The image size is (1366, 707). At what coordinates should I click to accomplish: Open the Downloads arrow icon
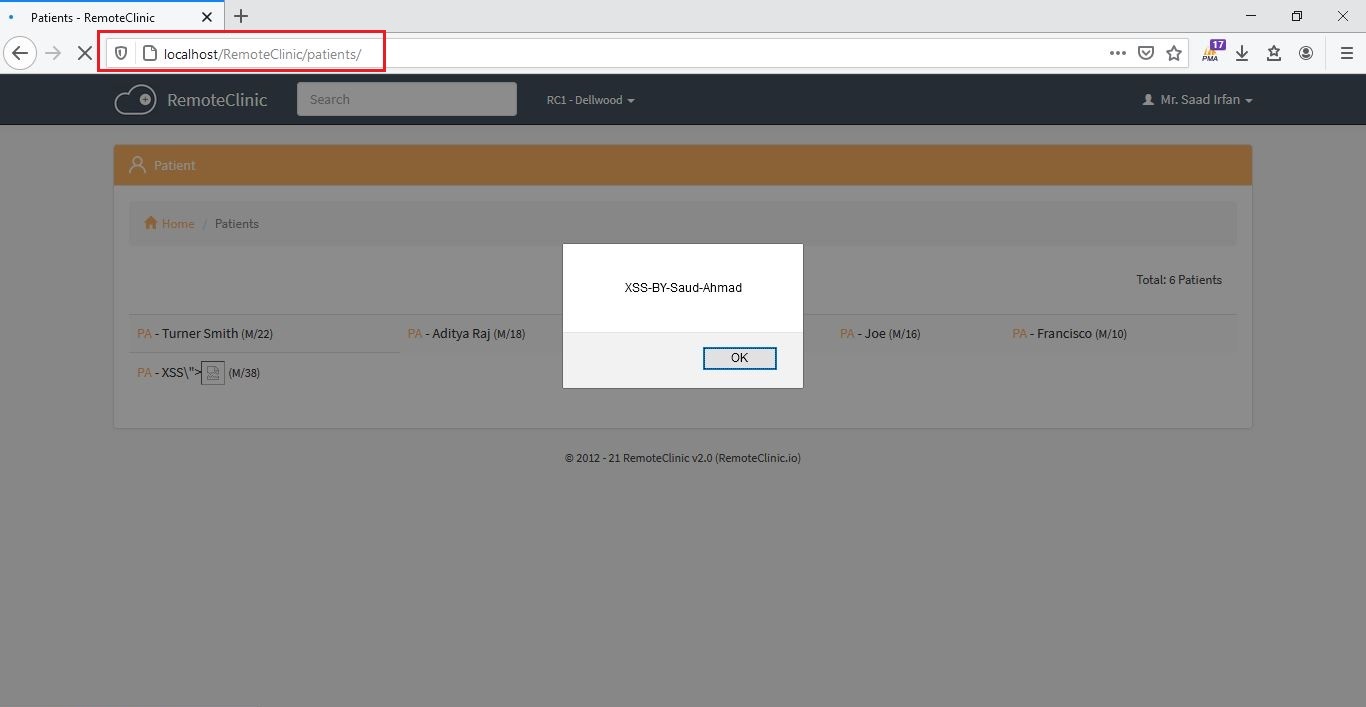[x=1242, y=53]
